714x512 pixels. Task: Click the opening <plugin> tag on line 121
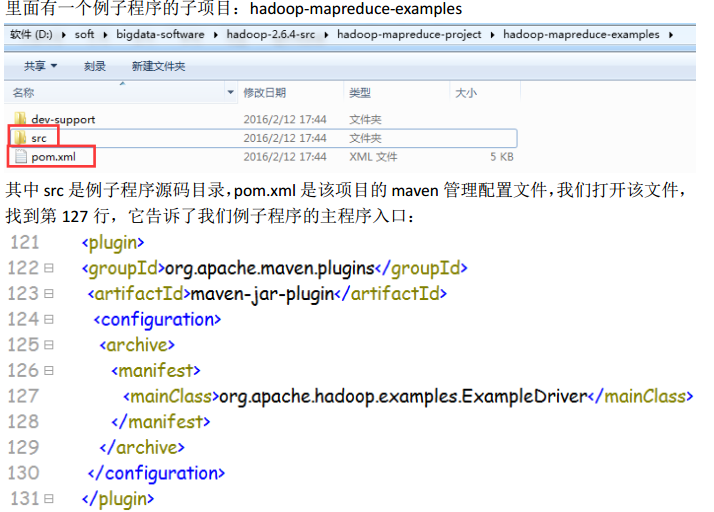tap(113, 243)
